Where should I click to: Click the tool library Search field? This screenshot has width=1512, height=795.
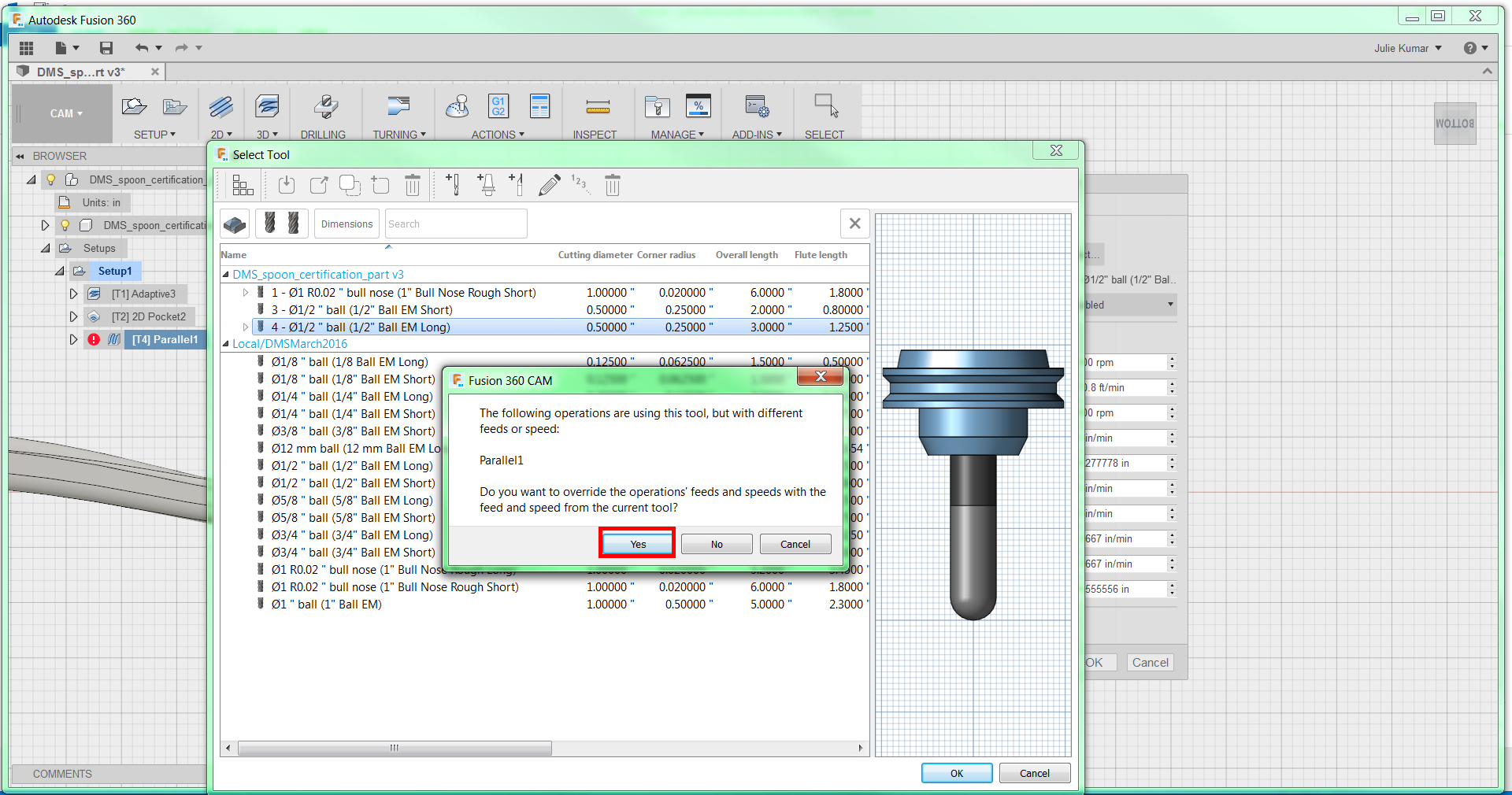pyautogui.click(x=456, y=224)
